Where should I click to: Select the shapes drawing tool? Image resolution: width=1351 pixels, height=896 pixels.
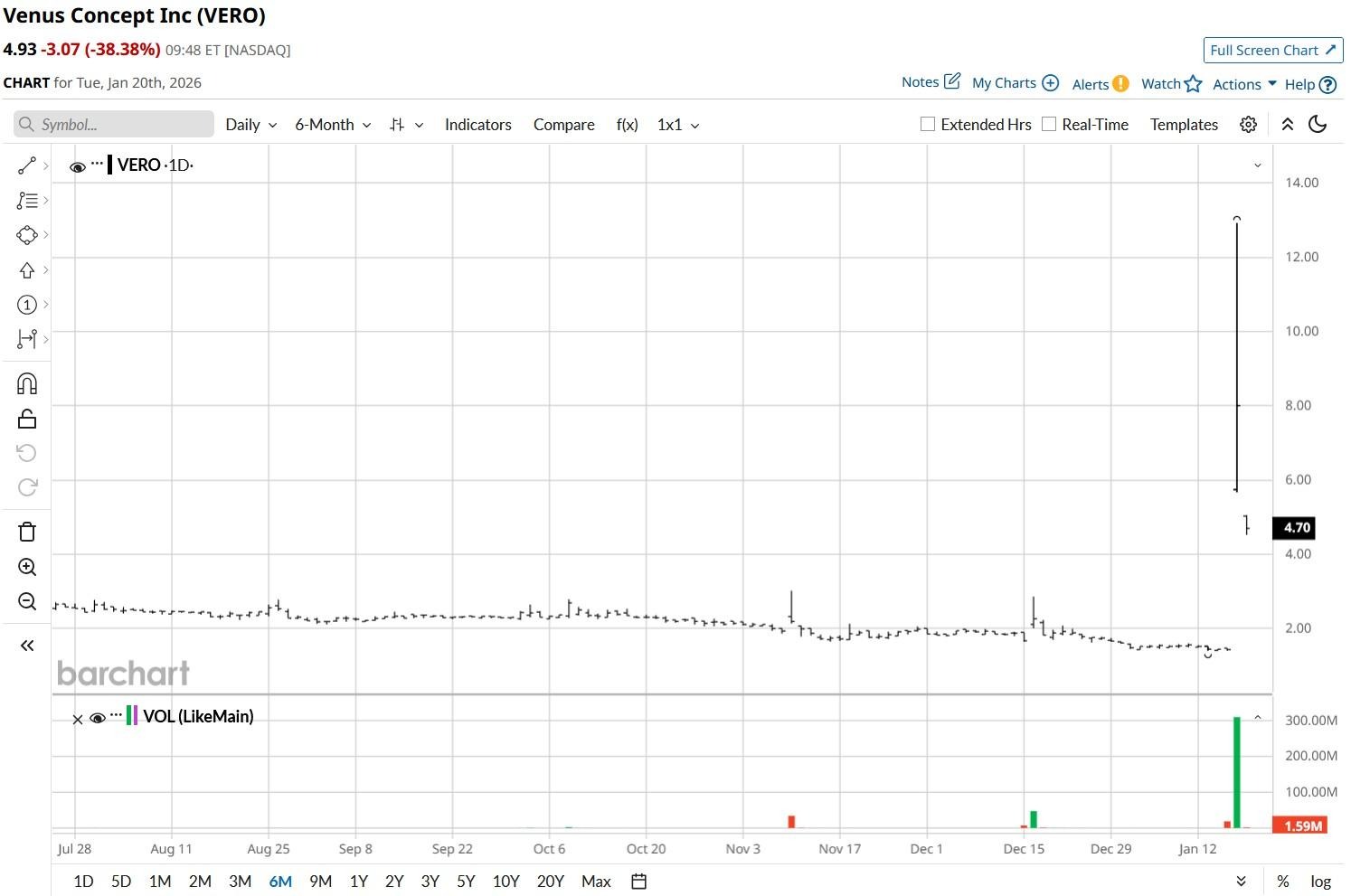tap(27, 235)
